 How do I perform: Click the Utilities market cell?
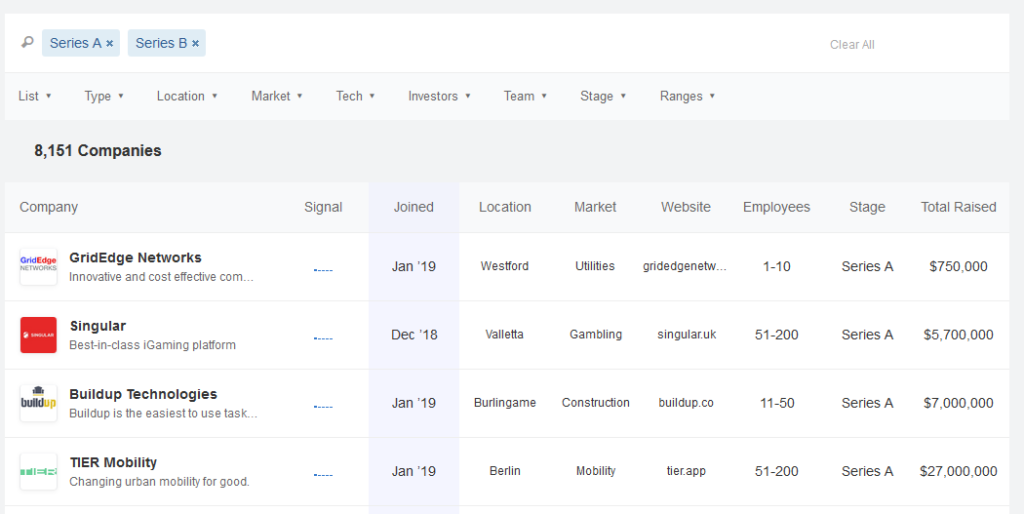595,266
